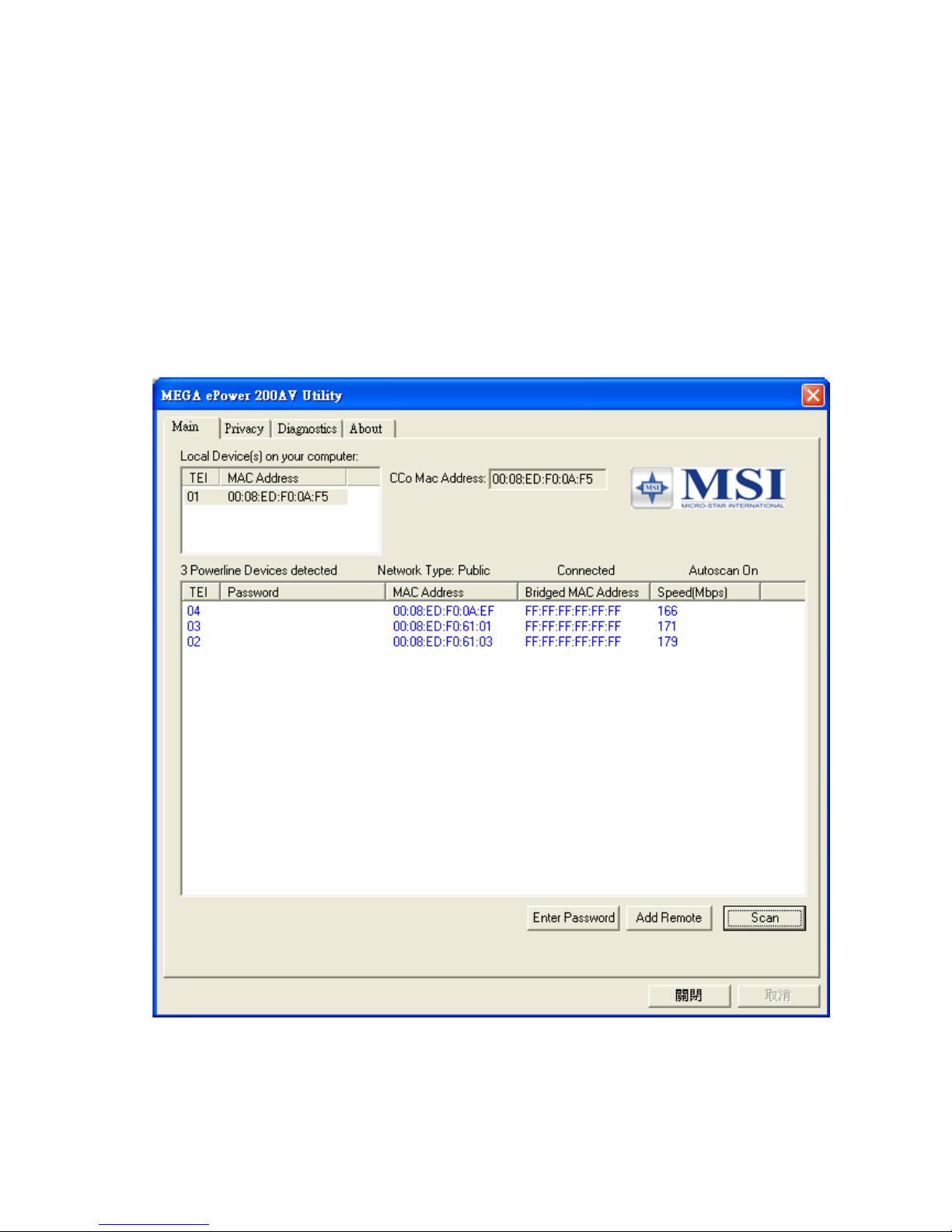Click the Add Remote button
The height and width of the screenshot is (1232, 952).
[668, 918]
